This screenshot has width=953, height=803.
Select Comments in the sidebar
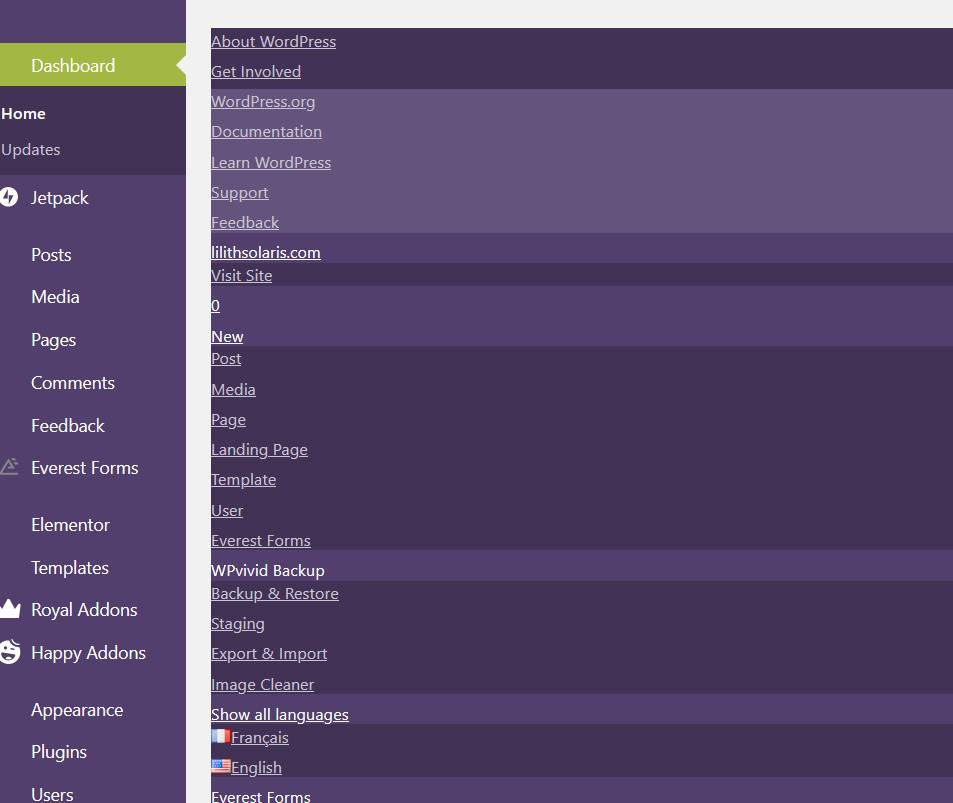73,382
